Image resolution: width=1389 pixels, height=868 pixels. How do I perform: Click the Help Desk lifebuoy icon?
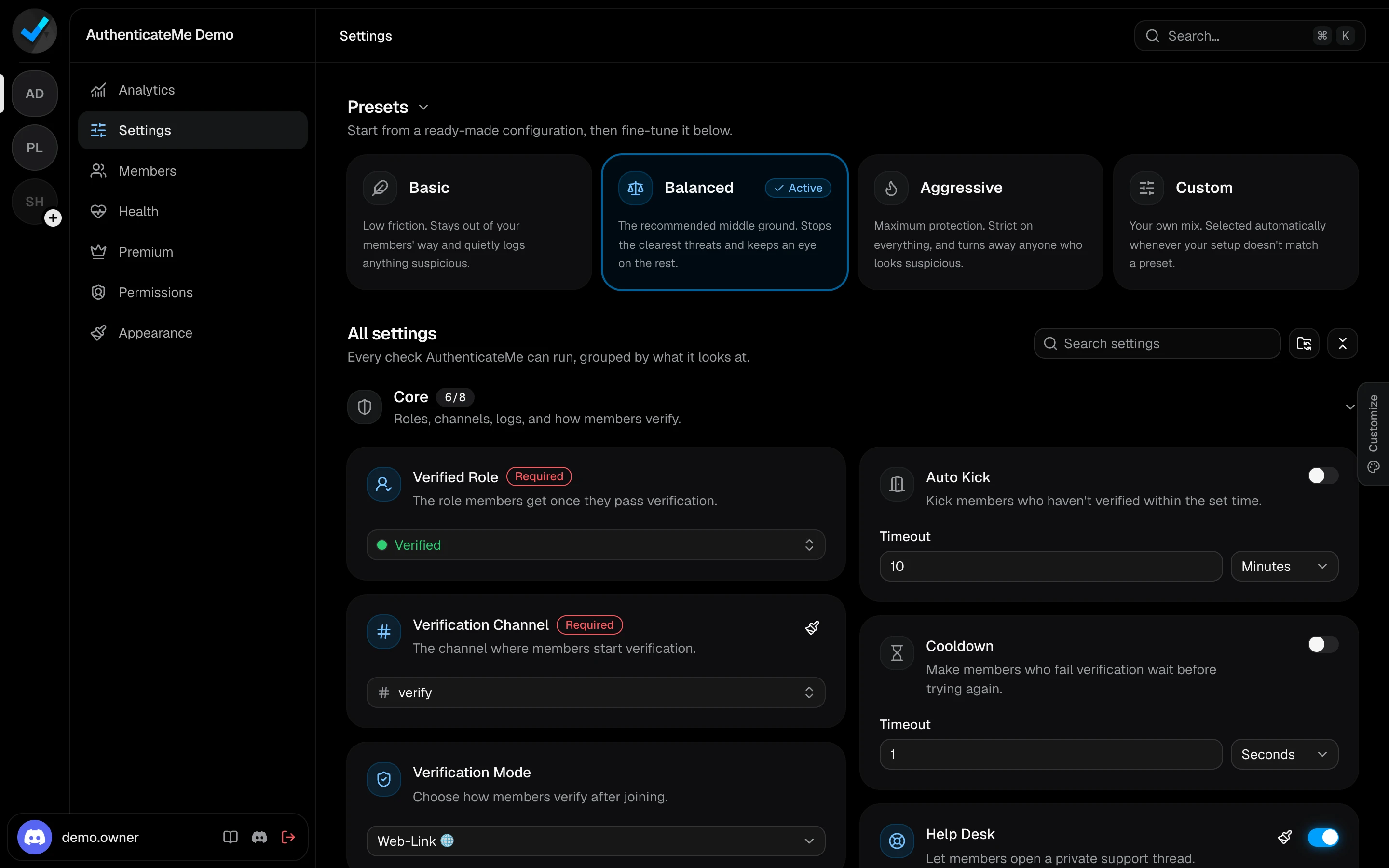click(x=897, y=841)
